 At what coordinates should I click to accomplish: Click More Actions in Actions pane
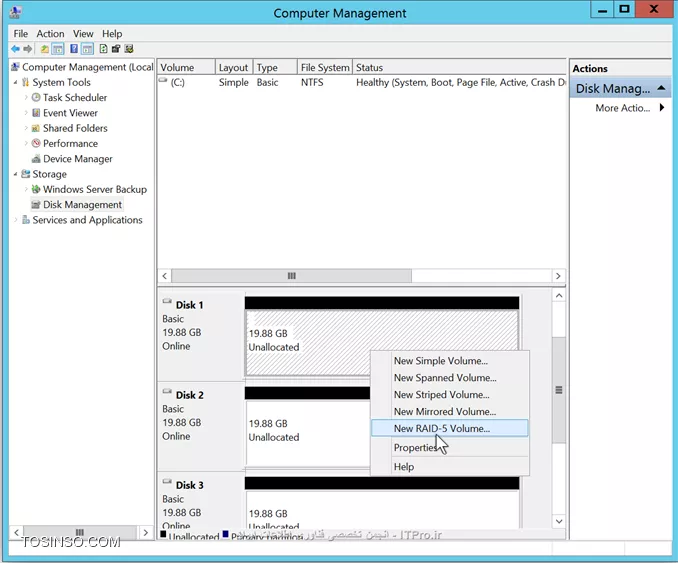[623, 108]
